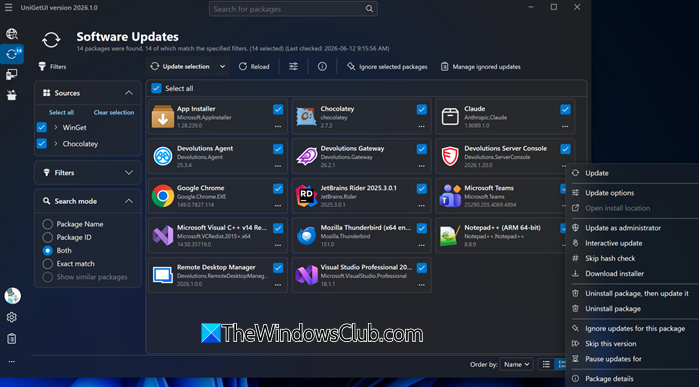Expand the Filters panel

pyautogui.click(x=129, y=172)
